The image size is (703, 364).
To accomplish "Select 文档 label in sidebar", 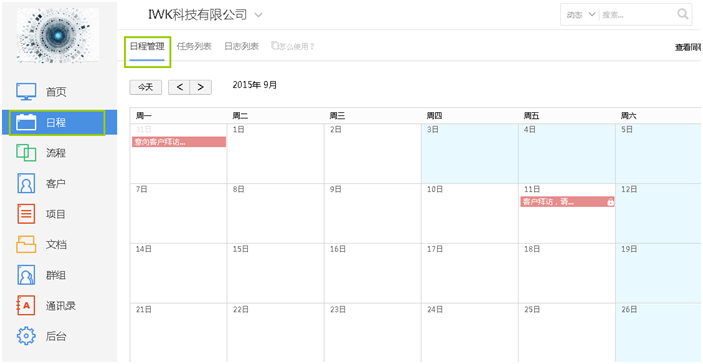I will [56, 245].
